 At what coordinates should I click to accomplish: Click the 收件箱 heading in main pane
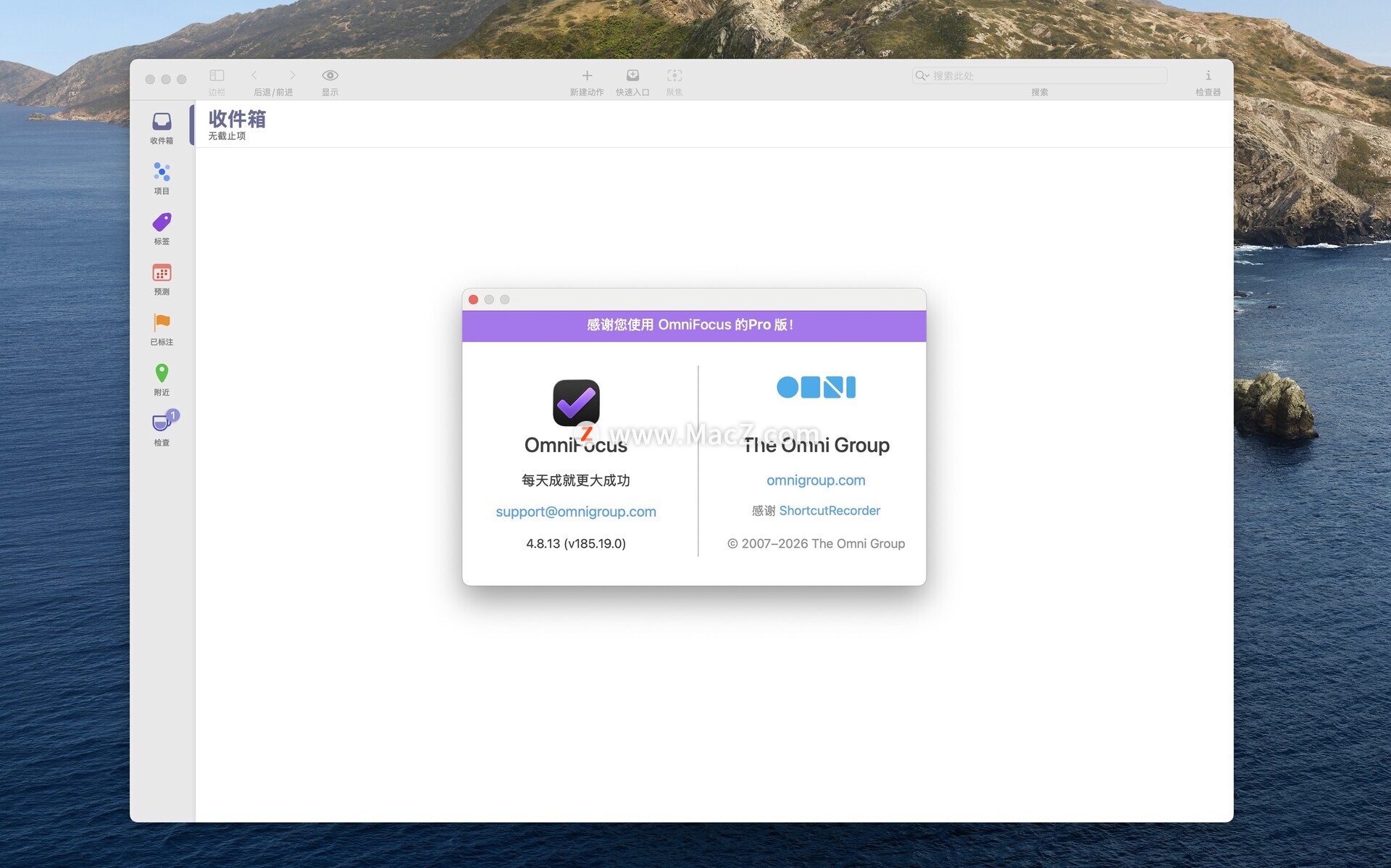pos(237,118)
